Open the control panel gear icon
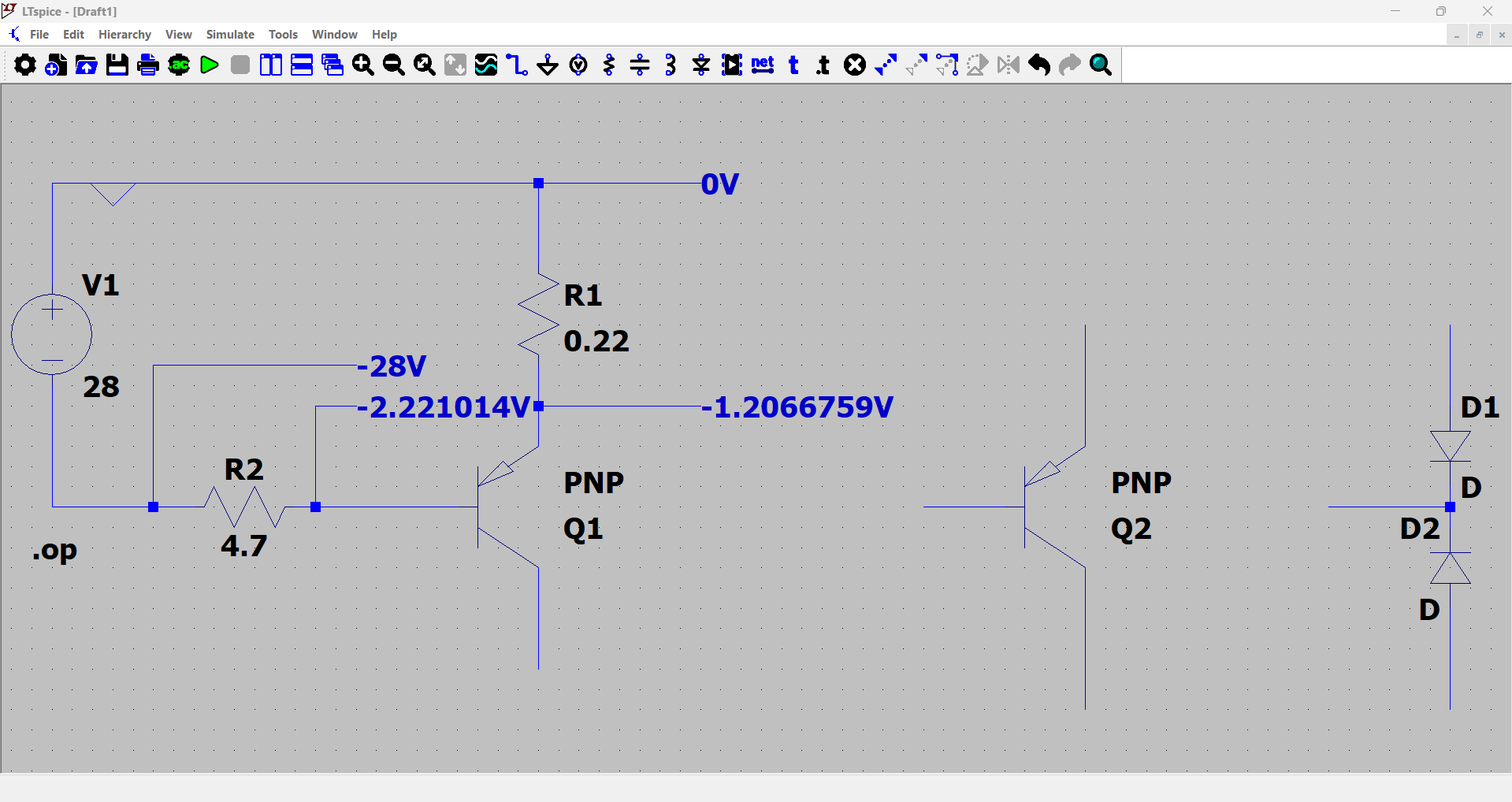The width and height of the screenshot is (1512, 802). click(x=25, y=65)
